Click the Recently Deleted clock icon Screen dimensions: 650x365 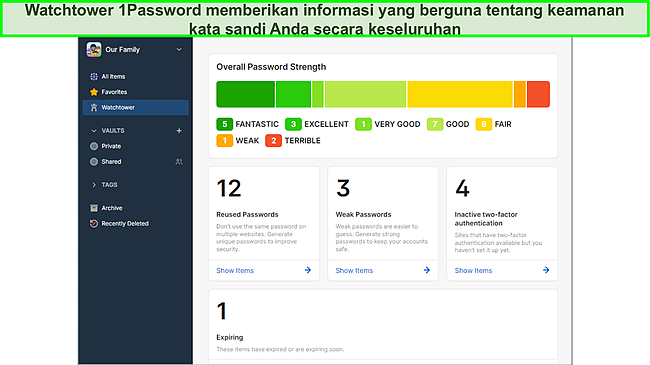pyautogui.click(x=94, y=224)
